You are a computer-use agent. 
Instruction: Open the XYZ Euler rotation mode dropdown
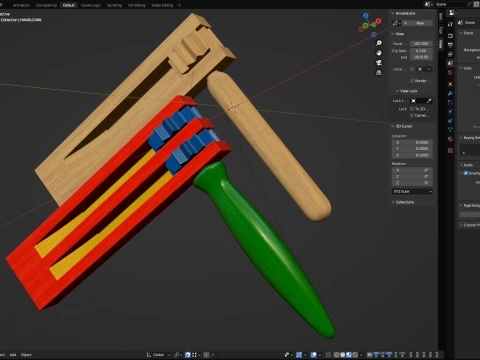tap(412, 191)
